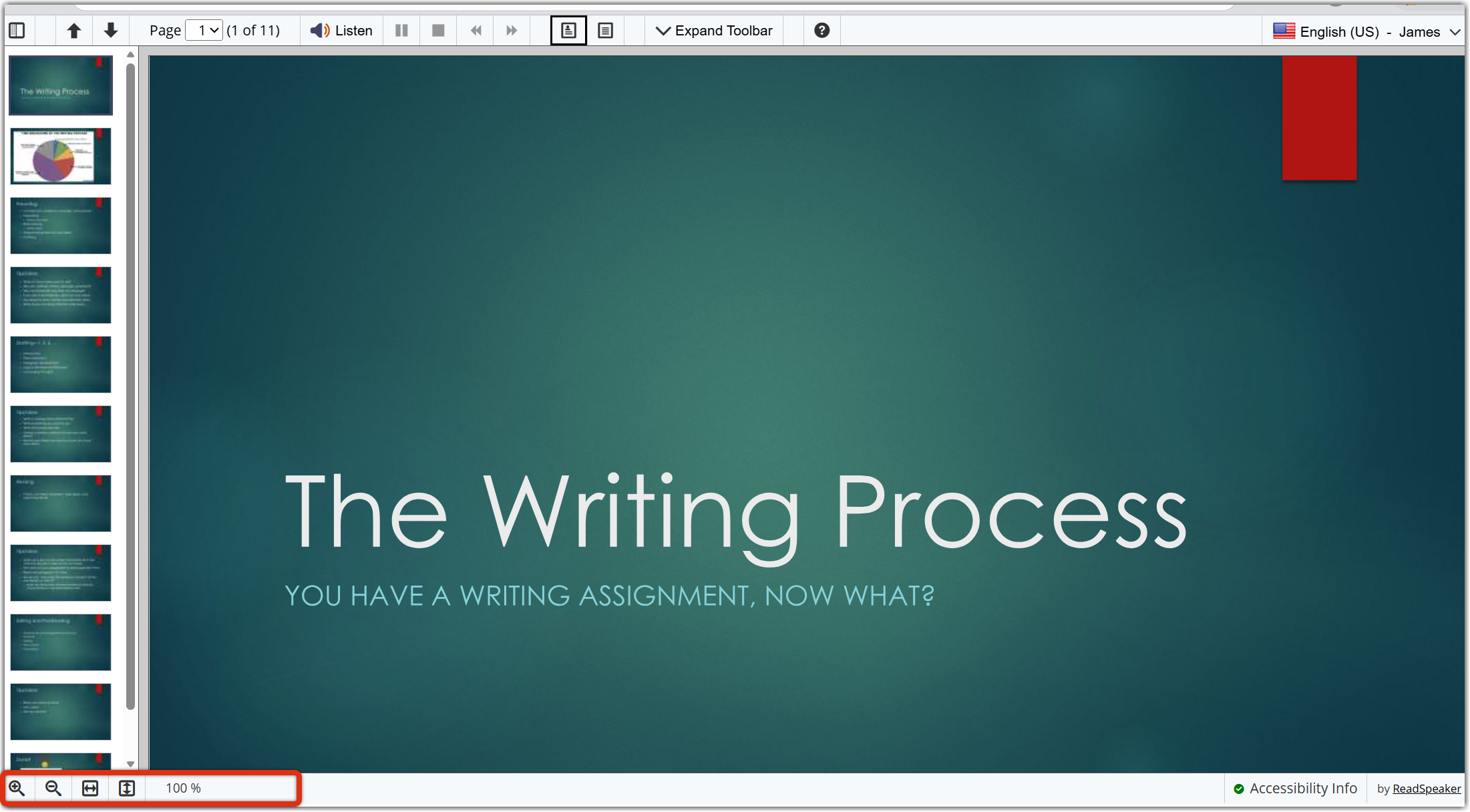Select the seventh slide thumbnail
This screenshot has height=812, width=1470.
click(61, 503)
